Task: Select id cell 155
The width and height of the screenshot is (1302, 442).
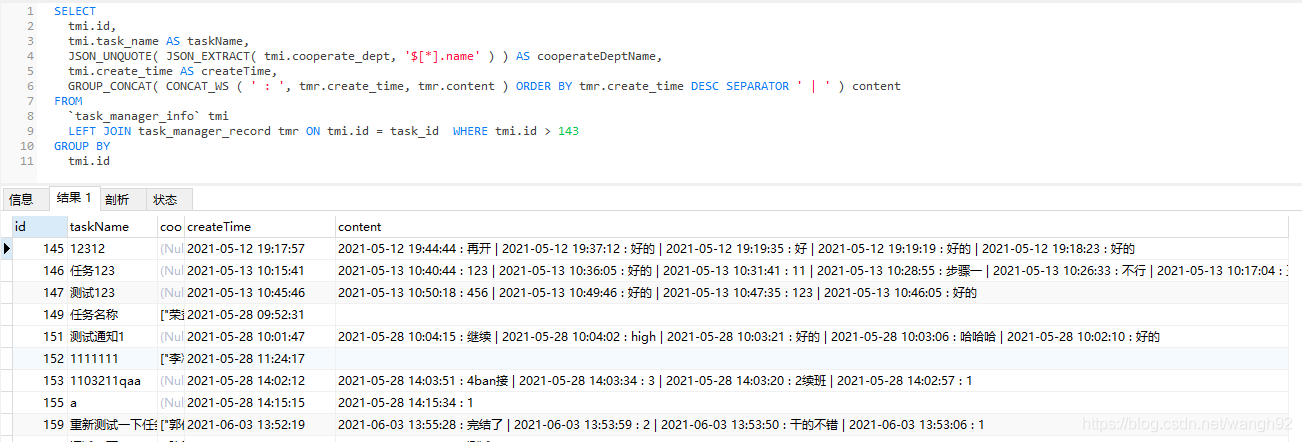Action: 40,402
